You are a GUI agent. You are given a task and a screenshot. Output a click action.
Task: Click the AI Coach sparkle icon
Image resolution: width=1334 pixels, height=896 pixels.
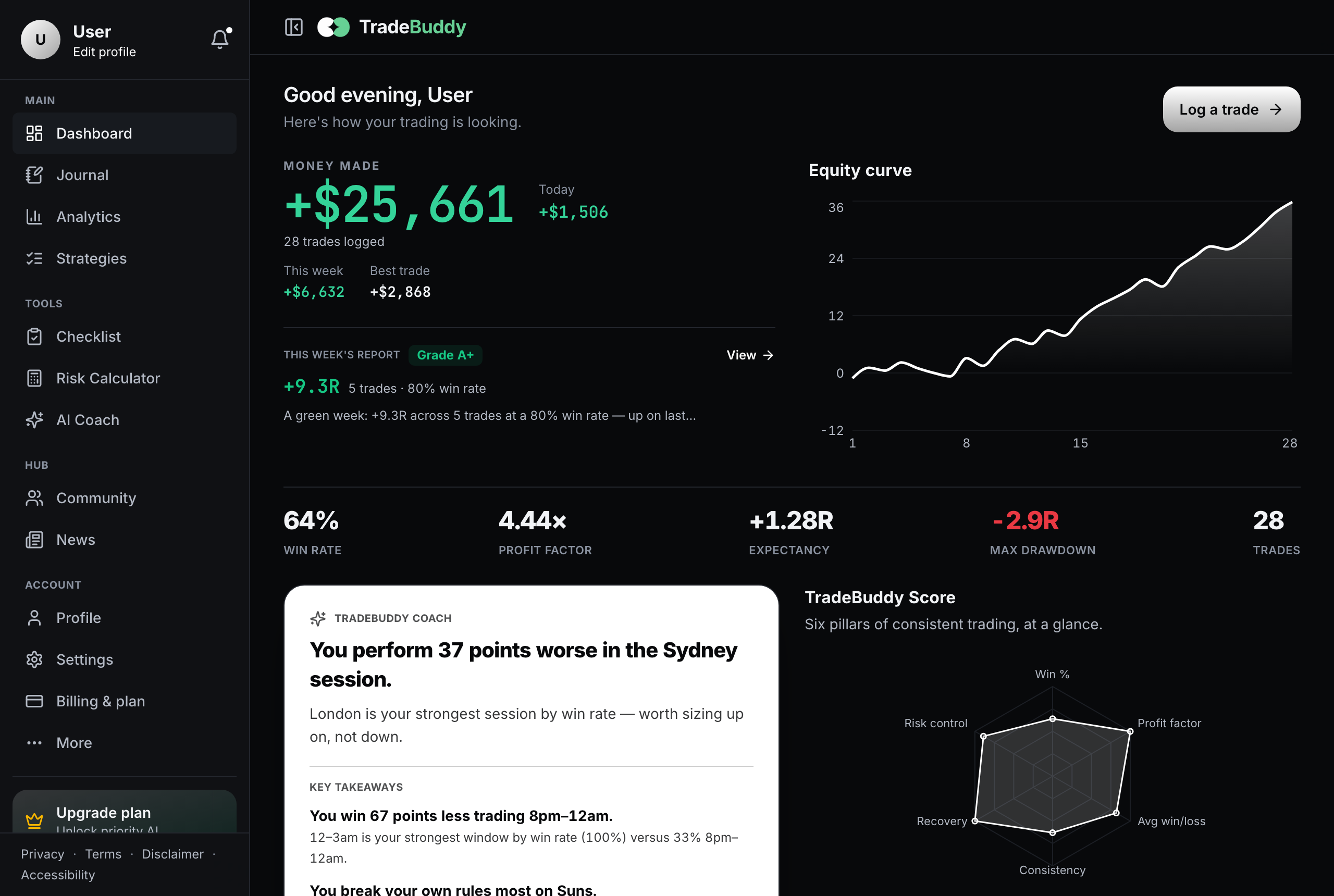pos(34,420)
